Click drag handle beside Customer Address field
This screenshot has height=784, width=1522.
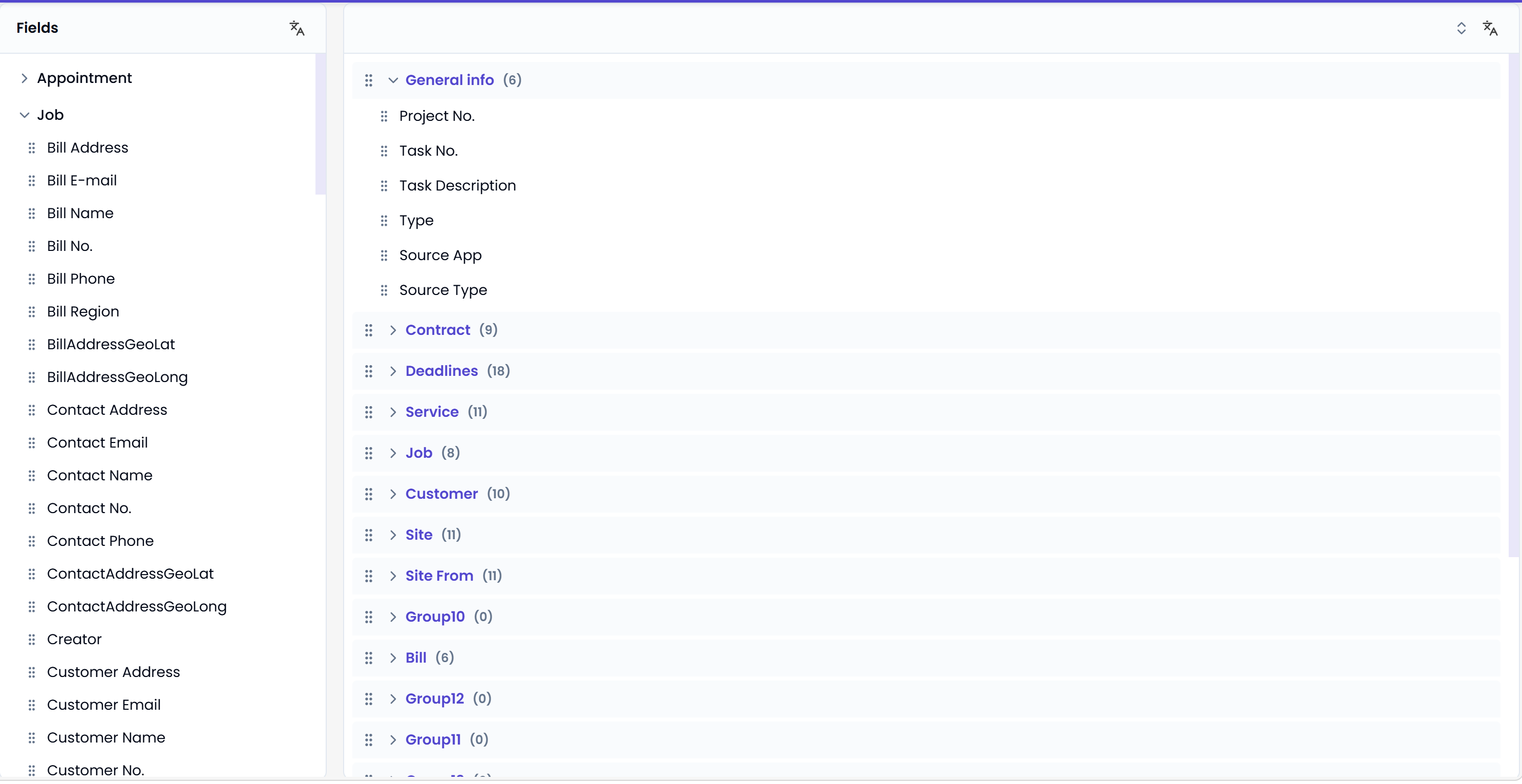32,672
